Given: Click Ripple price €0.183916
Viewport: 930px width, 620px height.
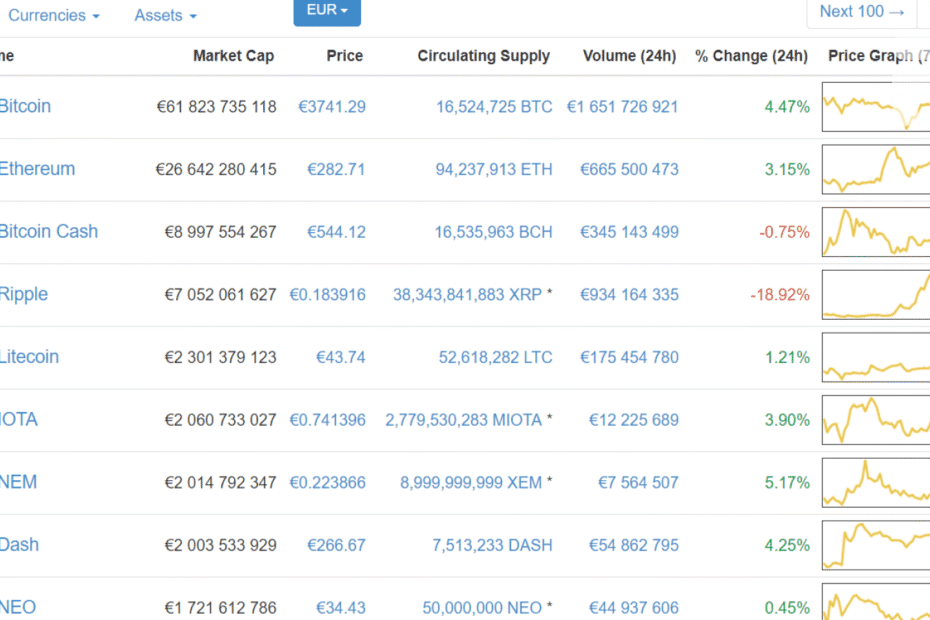Looking at the screenshot, I should point(327,295).
